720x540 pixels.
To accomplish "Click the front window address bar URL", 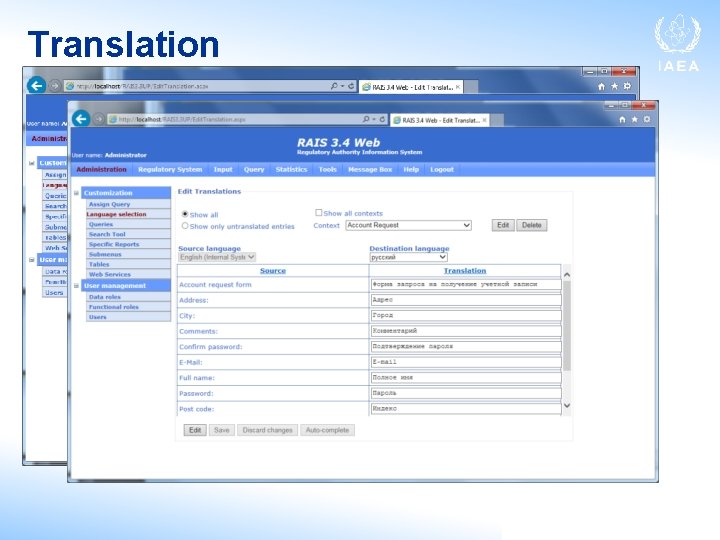I will pyautogui.click(x=182, y=119).
